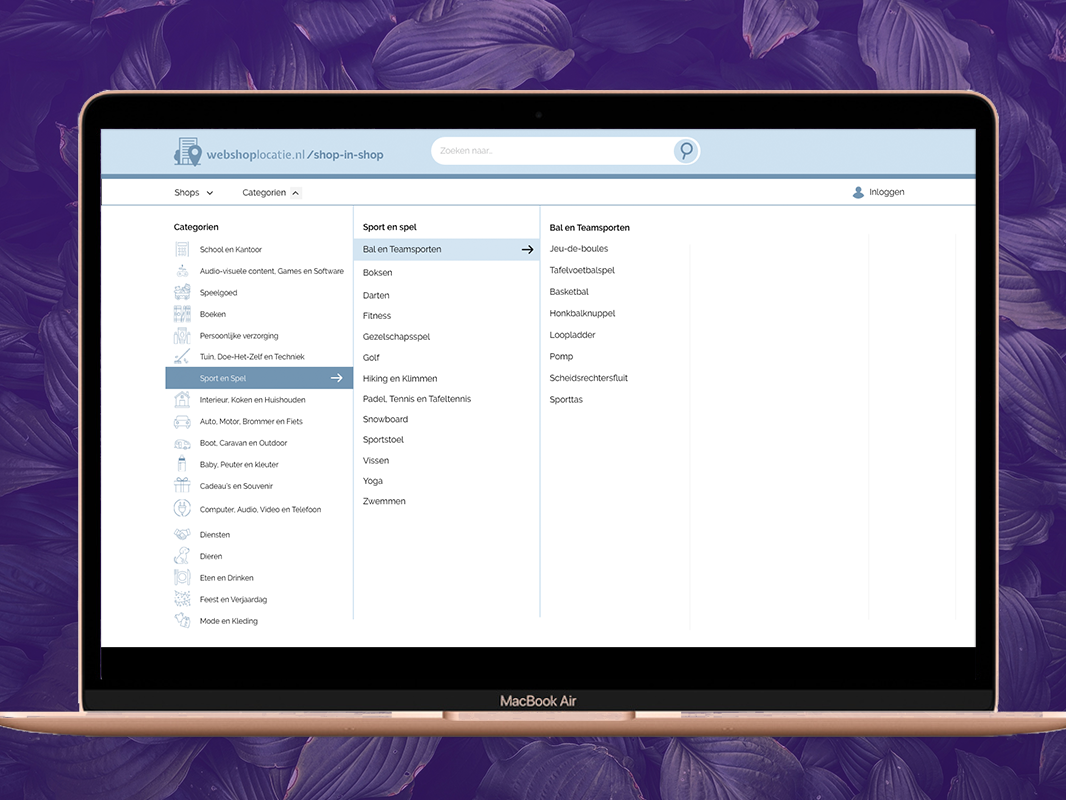The image size is (1066, 800).
Task: Select Bal en Teamsporten subcategory
Action: pyautogui.click(x=446, y=249)
